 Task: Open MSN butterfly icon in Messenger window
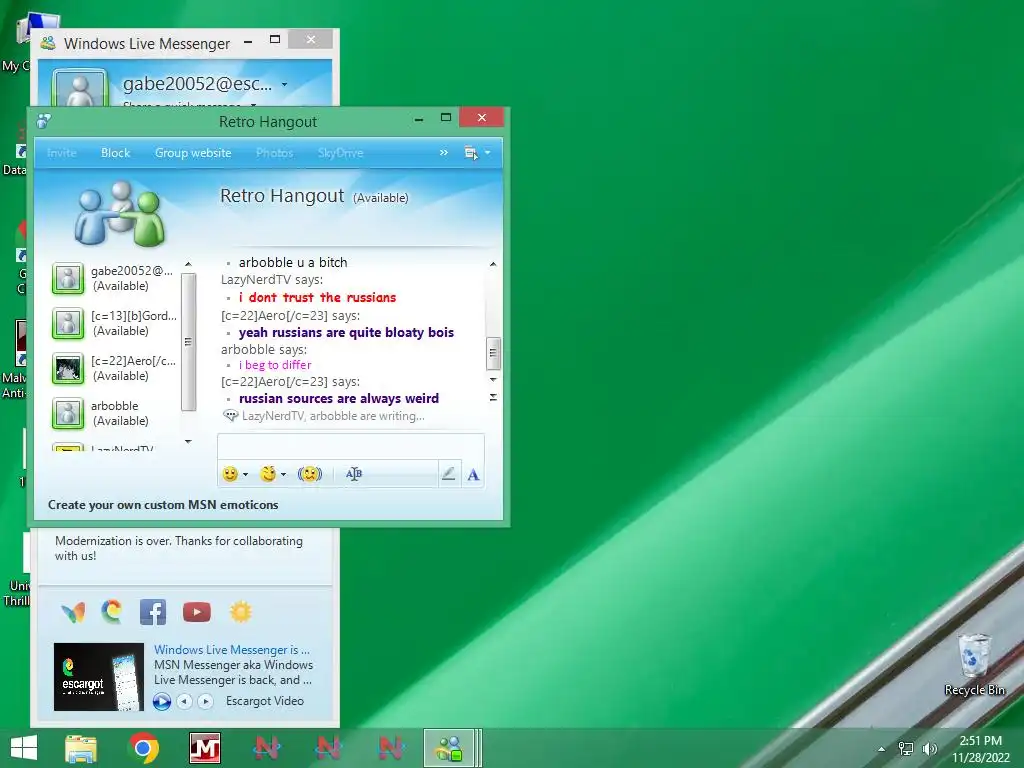click(x=73, y=612)
